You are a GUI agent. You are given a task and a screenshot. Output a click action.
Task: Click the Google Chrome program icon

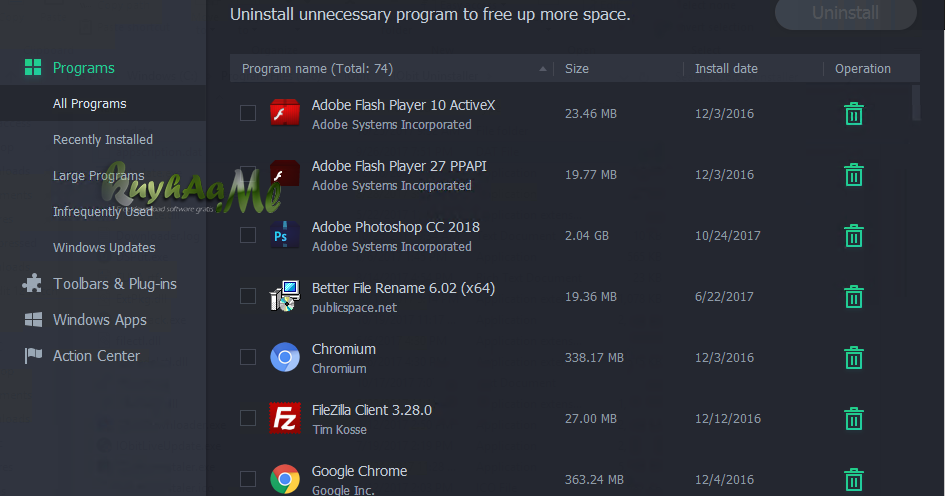tap(284, 479)
